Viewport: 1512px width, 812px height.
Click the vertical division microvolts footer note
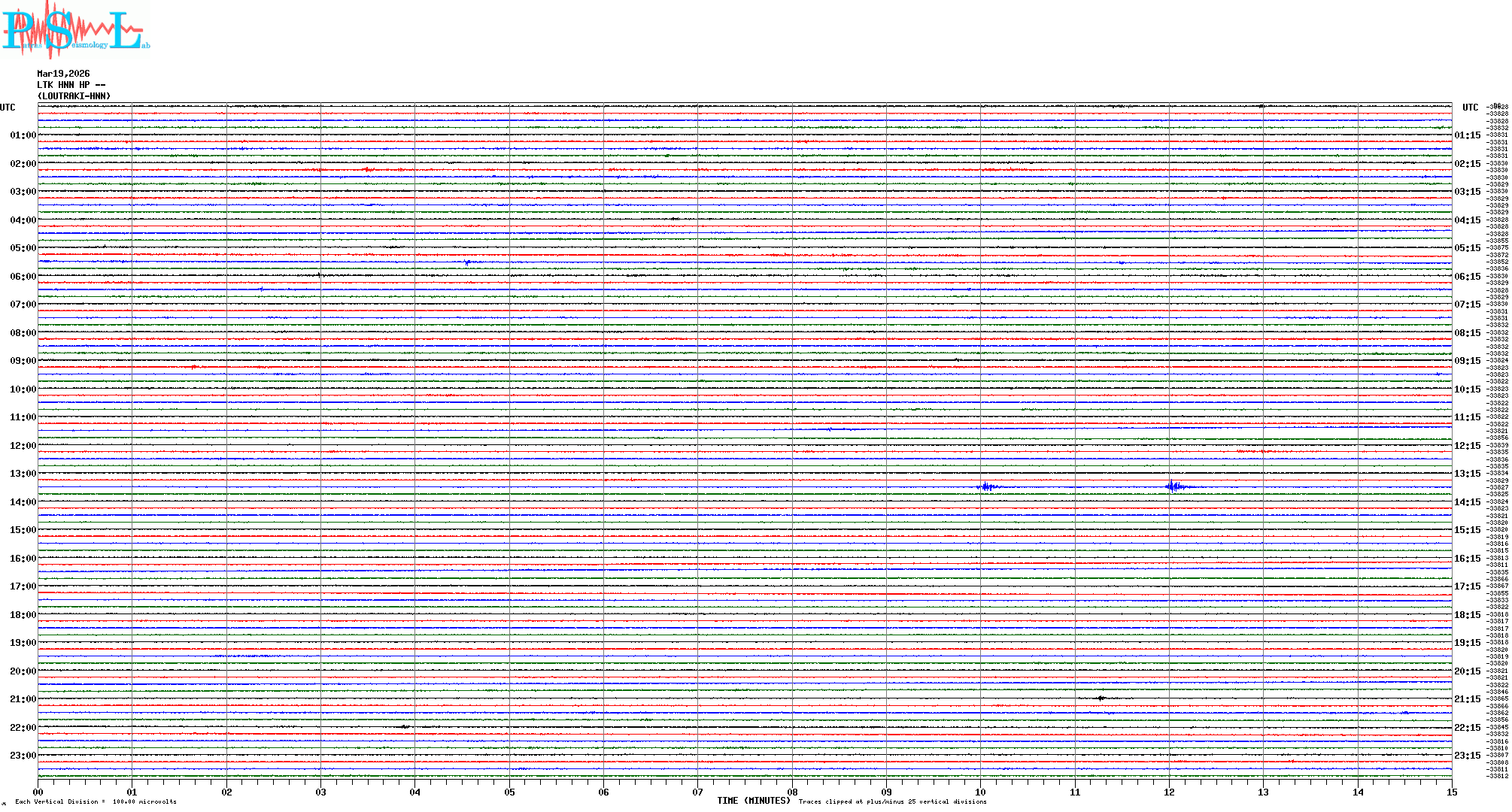coord(96,801)
